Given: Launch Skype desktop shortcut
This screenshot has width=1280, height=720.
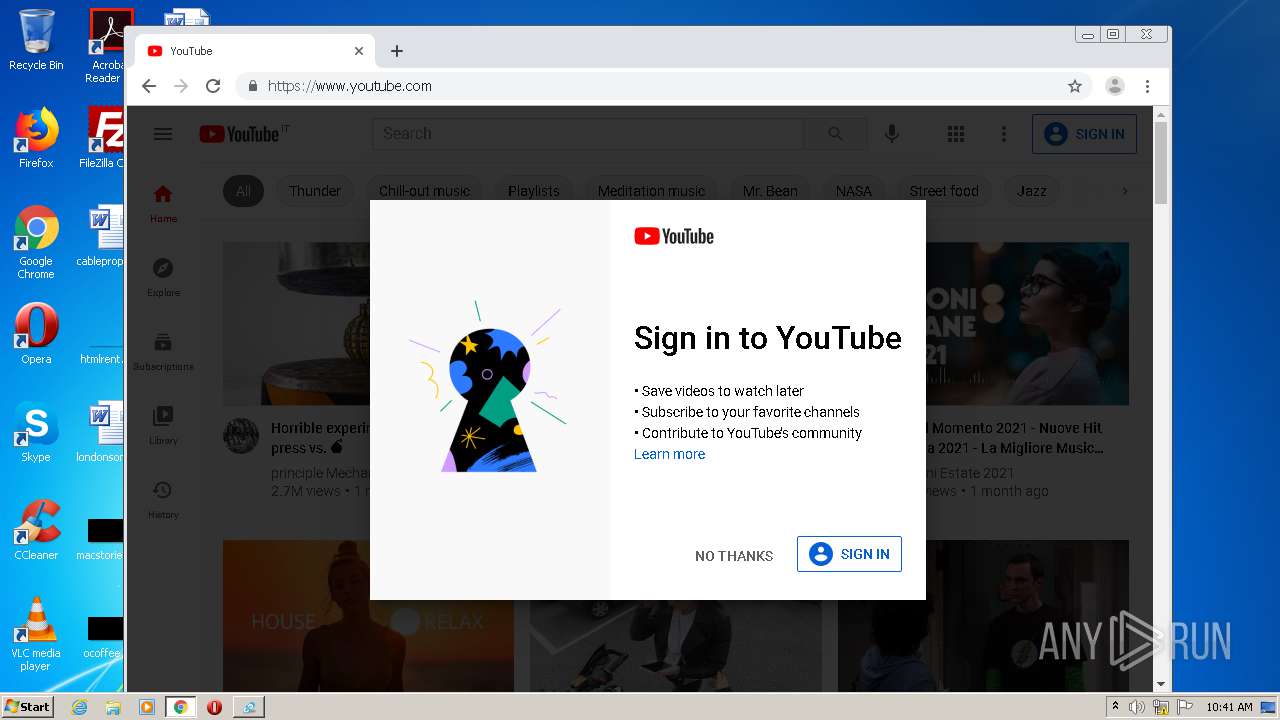Looking at the screenshot, I should pos(36,432).
